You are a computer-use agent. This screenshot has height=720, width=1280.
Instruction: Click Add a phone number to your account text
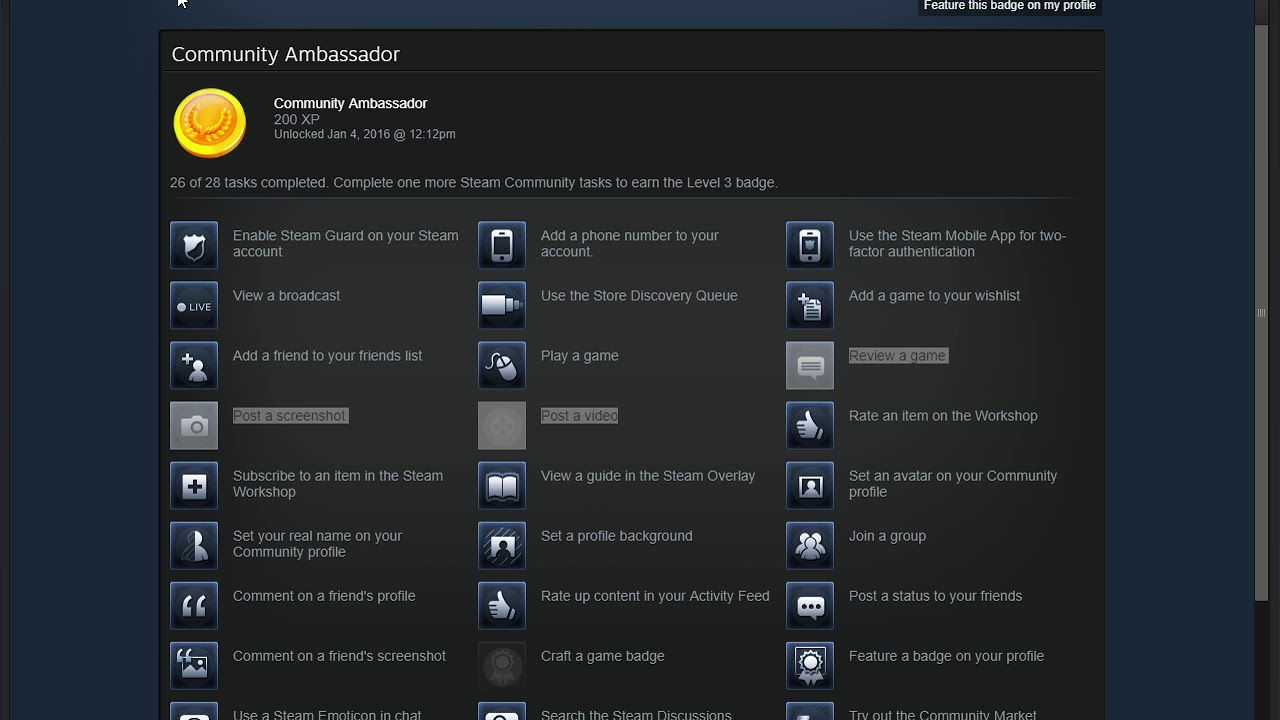(x=630, y=244)
